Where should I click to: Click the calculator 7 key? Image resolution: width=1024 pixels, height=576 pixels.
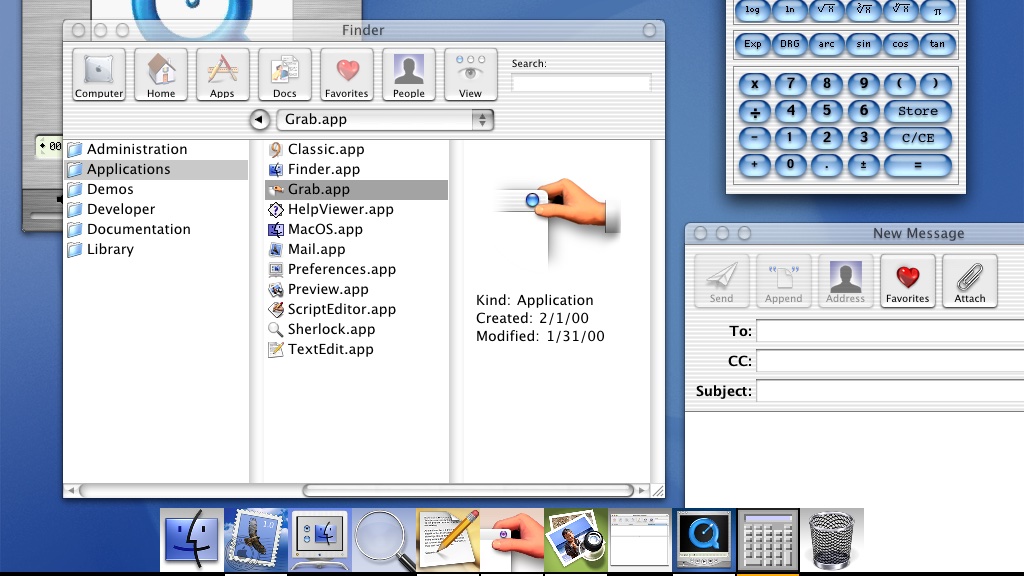click(x=791, y=84)
